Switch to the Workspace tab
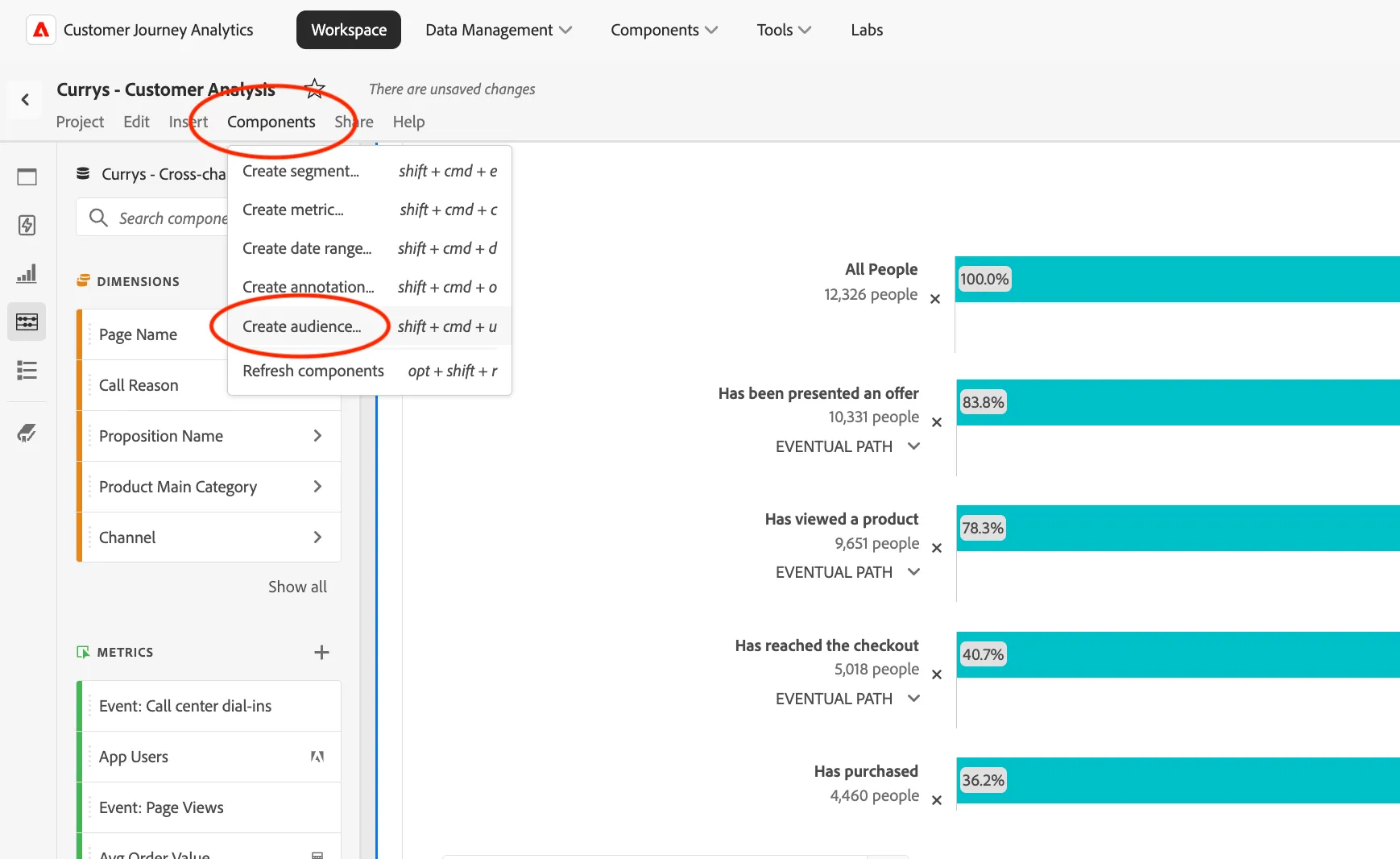The height and width of the screenshot is (859, 1400). (x=349, y=30)
